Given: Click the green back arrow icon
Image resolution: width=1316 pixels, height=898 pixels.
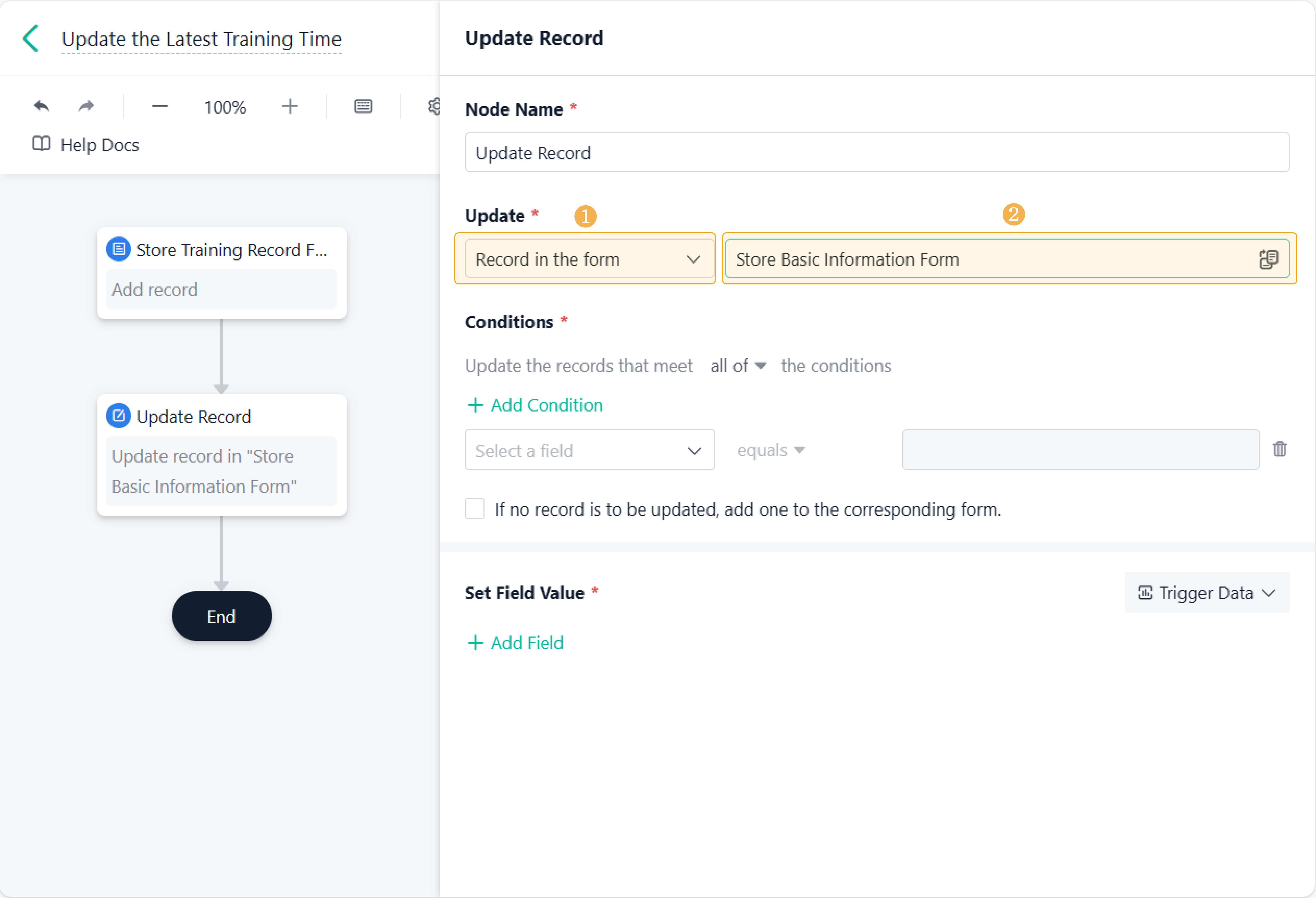Looking at the screenshot, I should [30, 39].
